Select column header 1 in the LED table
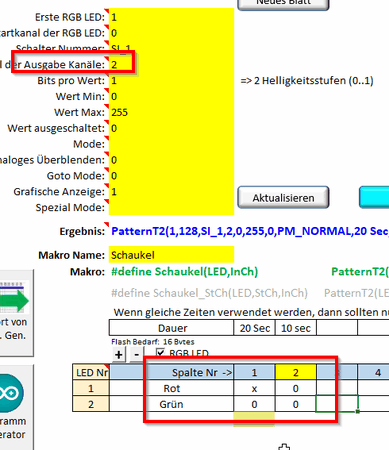The height and width of the screenshot is (450, 389). click(254, 372)
